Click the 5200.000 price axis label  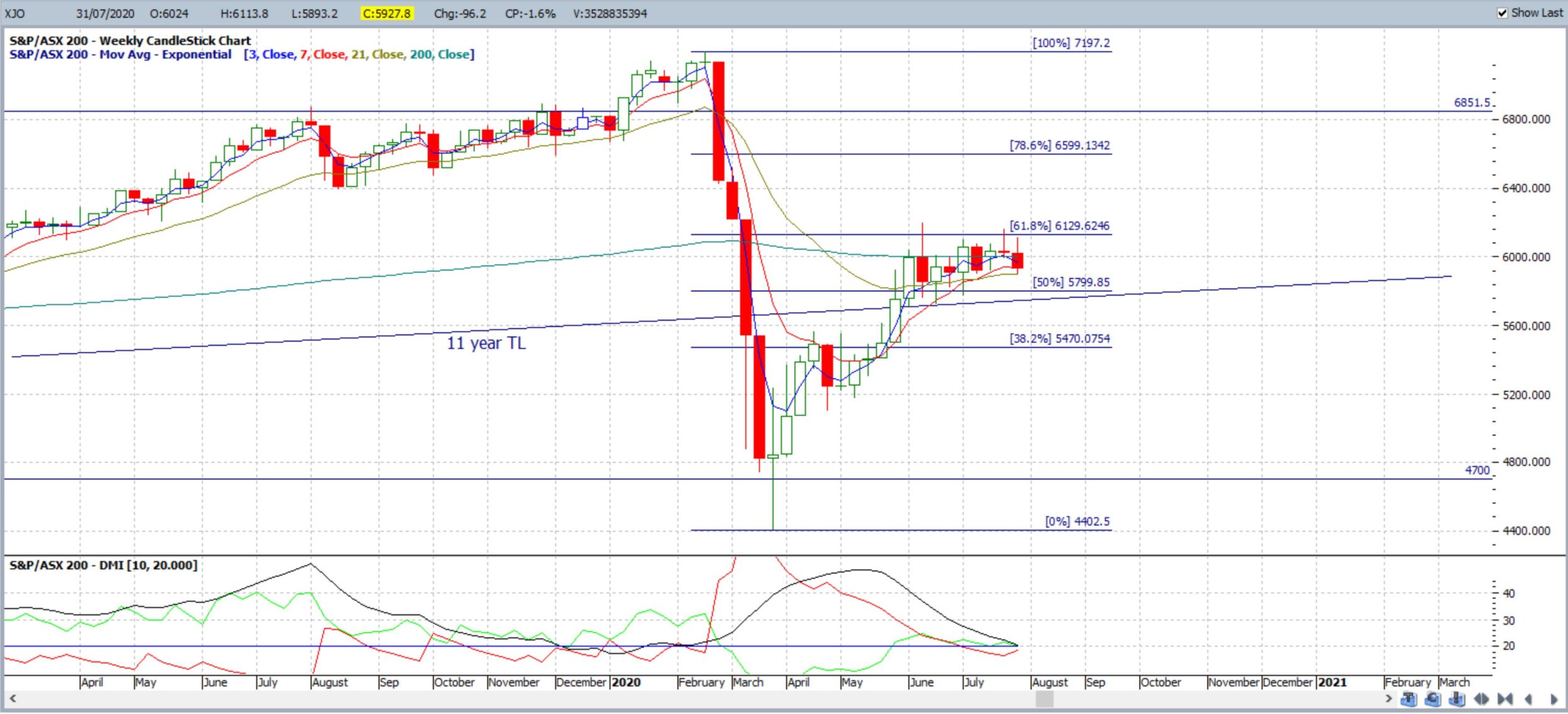1526,394
